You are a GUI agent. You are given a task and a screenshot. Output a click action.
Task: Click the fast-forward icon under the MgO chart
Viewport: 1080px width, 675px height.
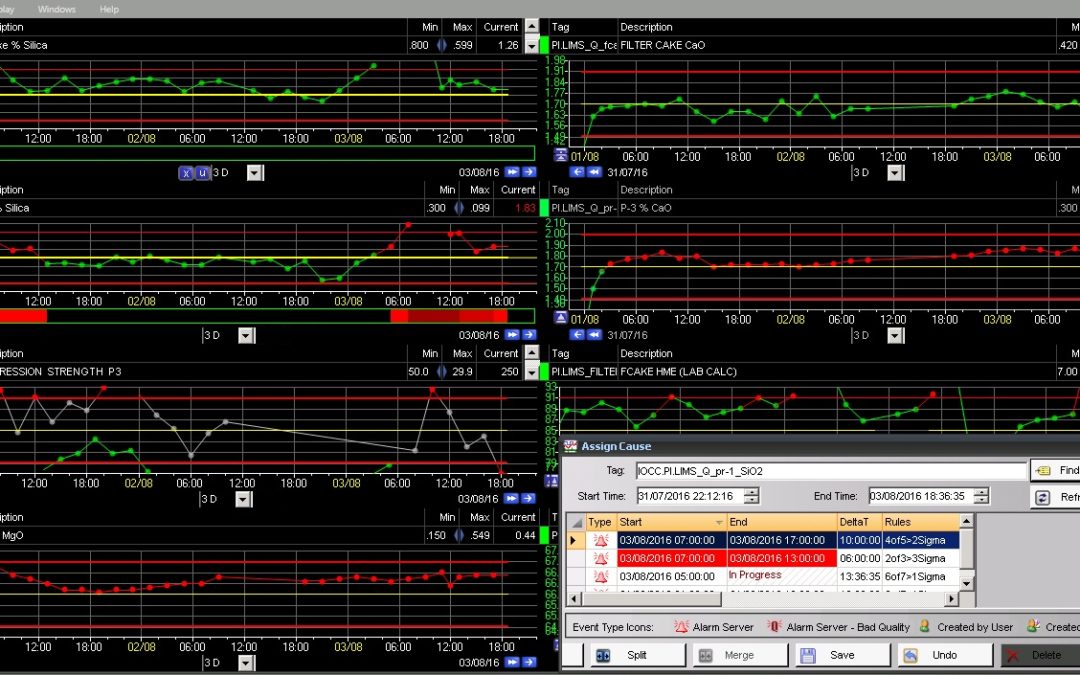point(512,662)
